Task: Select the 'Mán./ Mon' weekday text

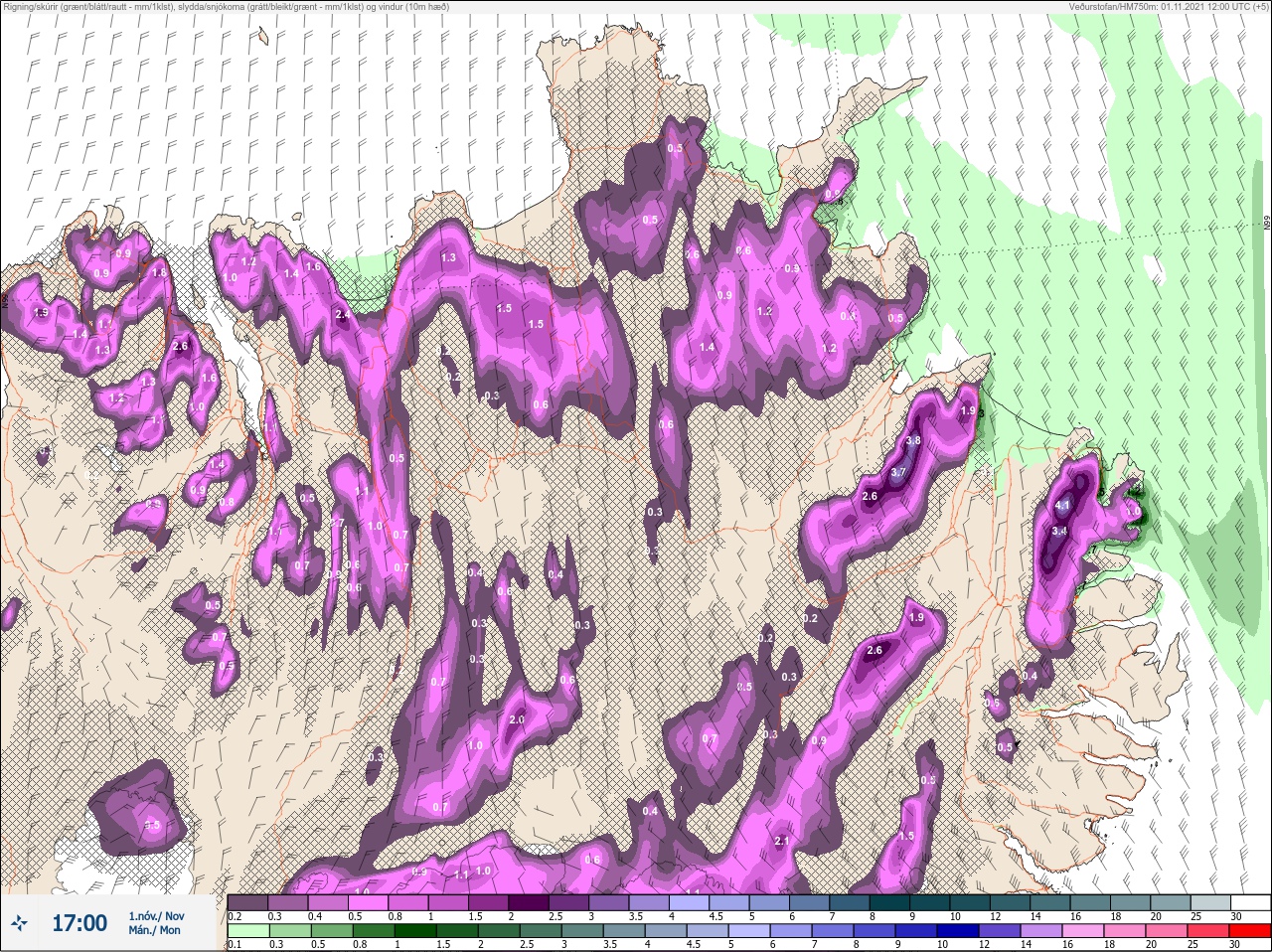Action: click(154, 930)
